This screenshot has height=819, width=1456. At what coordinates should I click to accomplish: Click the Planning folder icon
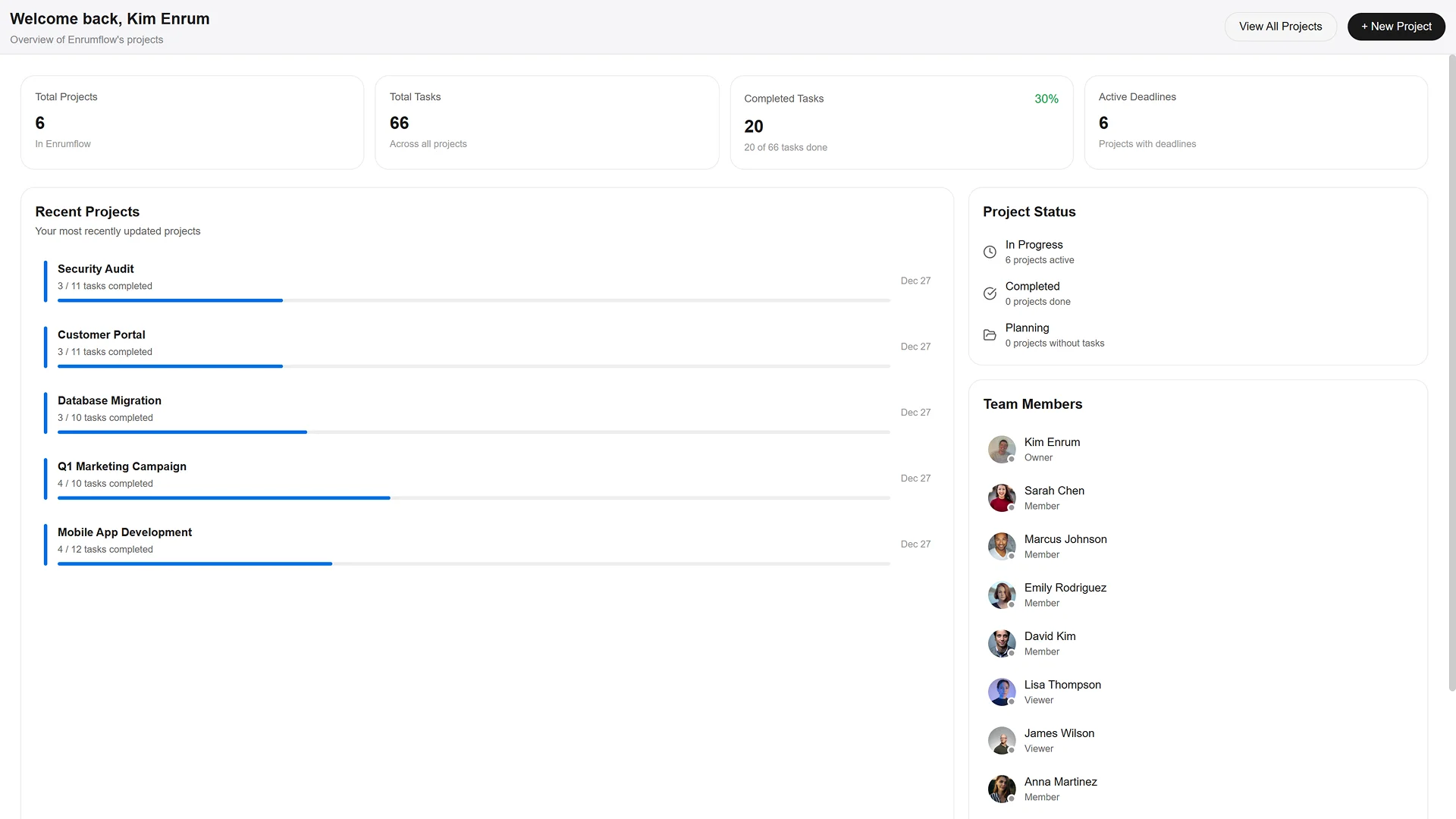tap(990, 335)
